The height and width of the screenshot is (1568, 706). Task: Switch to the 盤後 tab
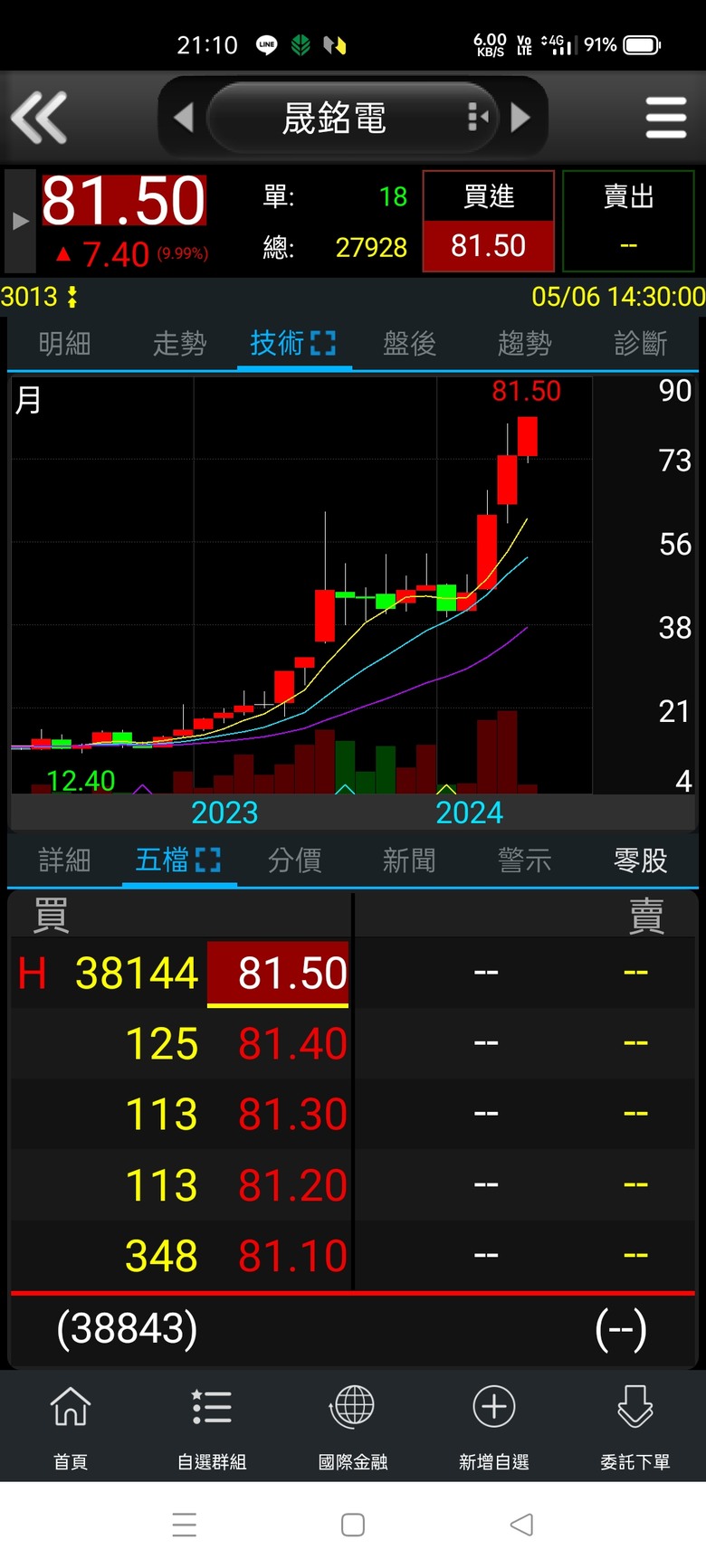(x=410, y=344)
